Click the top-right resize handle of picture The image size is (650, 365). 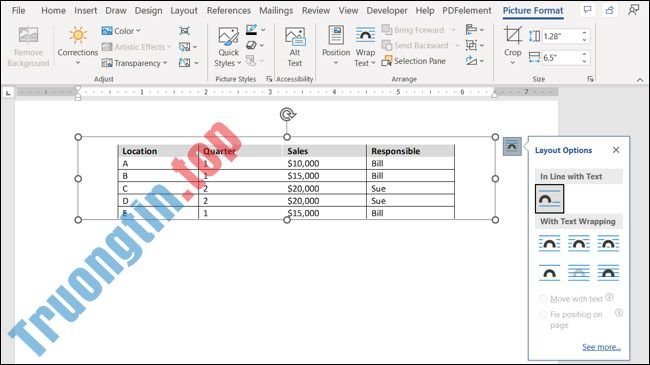pos(495,137)
